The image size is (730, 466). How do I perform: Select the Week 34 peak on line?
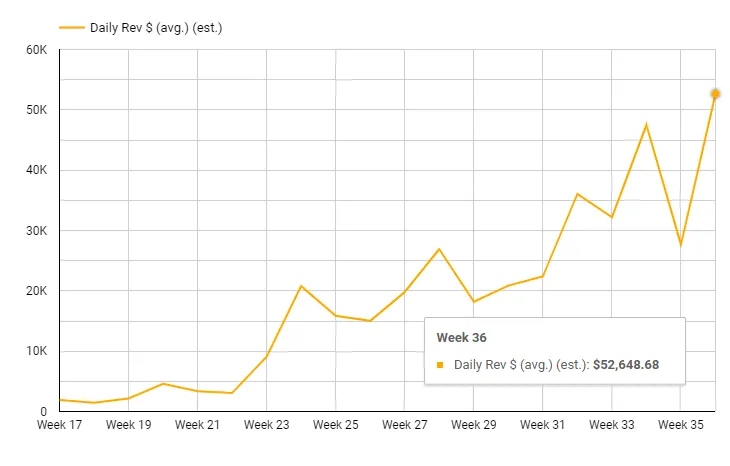646,124
